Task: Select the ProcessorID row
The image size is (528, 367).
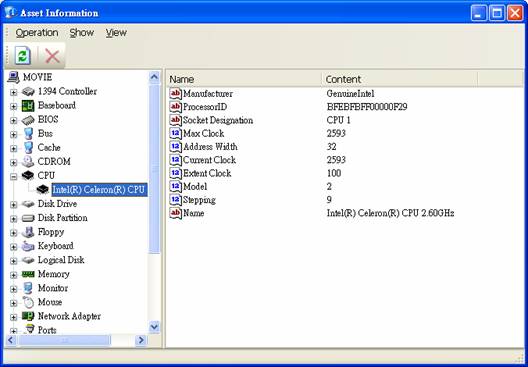Action: coord(345,107)
